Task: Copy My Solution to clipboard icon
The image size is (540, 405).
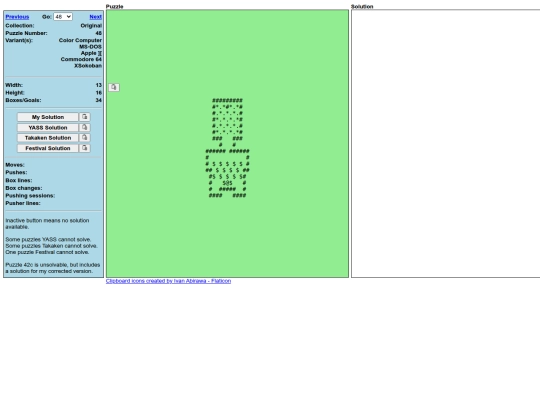Action: 85,117
